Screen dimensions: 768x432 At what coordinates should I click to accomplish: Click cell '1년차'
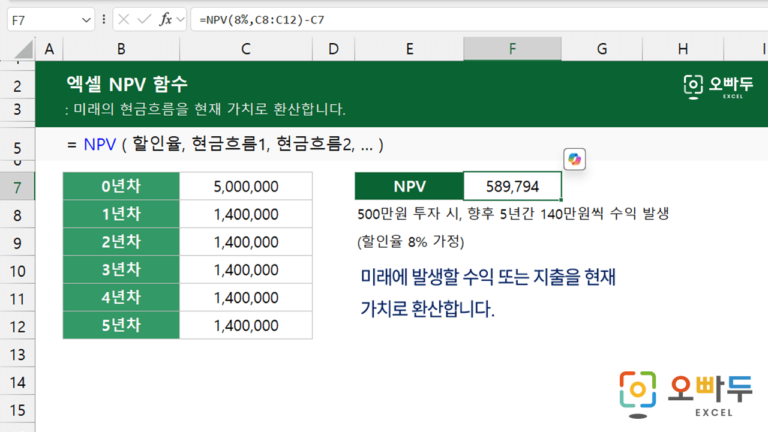click(121, 214)
